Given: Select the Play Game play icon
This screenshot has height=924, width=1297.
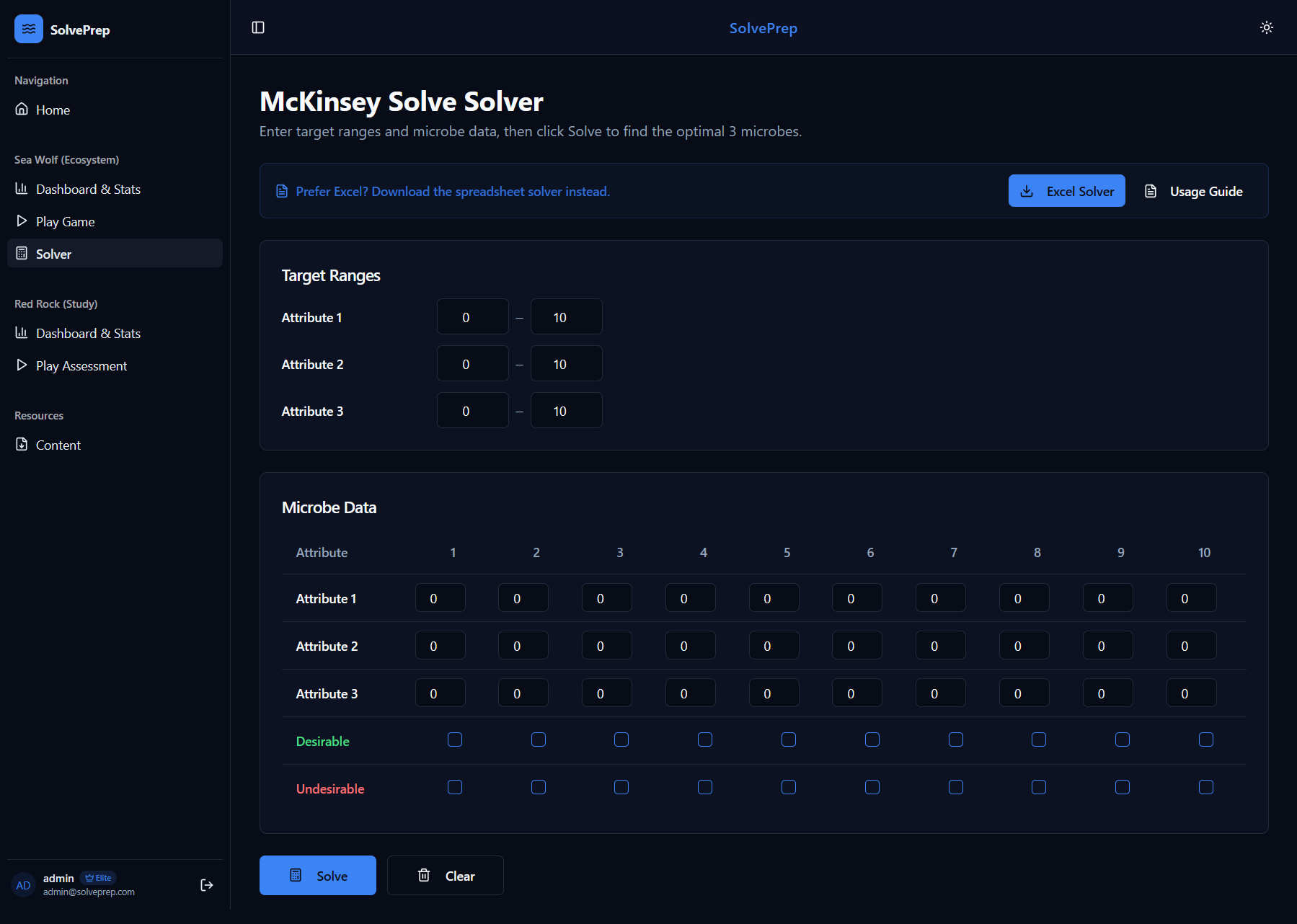Looking at the screenshot, I should click(x=22, y=221).
